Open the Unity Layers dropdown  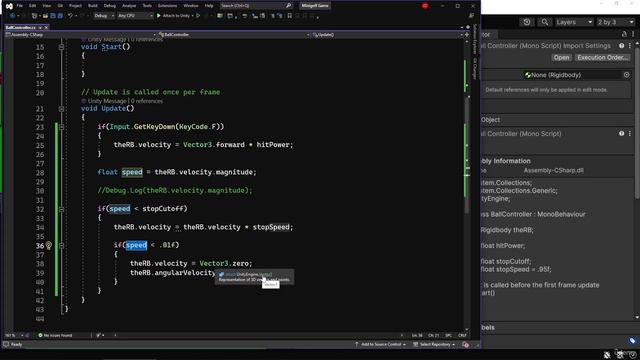point(574,22)
